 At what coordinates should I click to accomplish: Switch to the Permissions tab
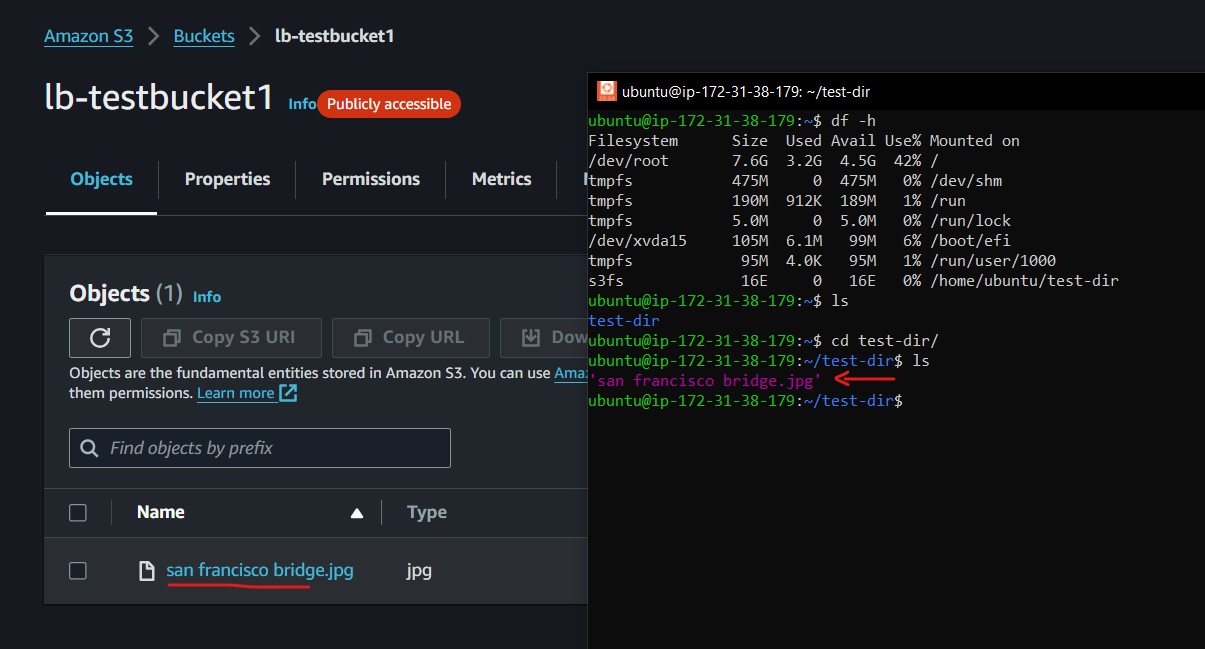tap(370, 179)
